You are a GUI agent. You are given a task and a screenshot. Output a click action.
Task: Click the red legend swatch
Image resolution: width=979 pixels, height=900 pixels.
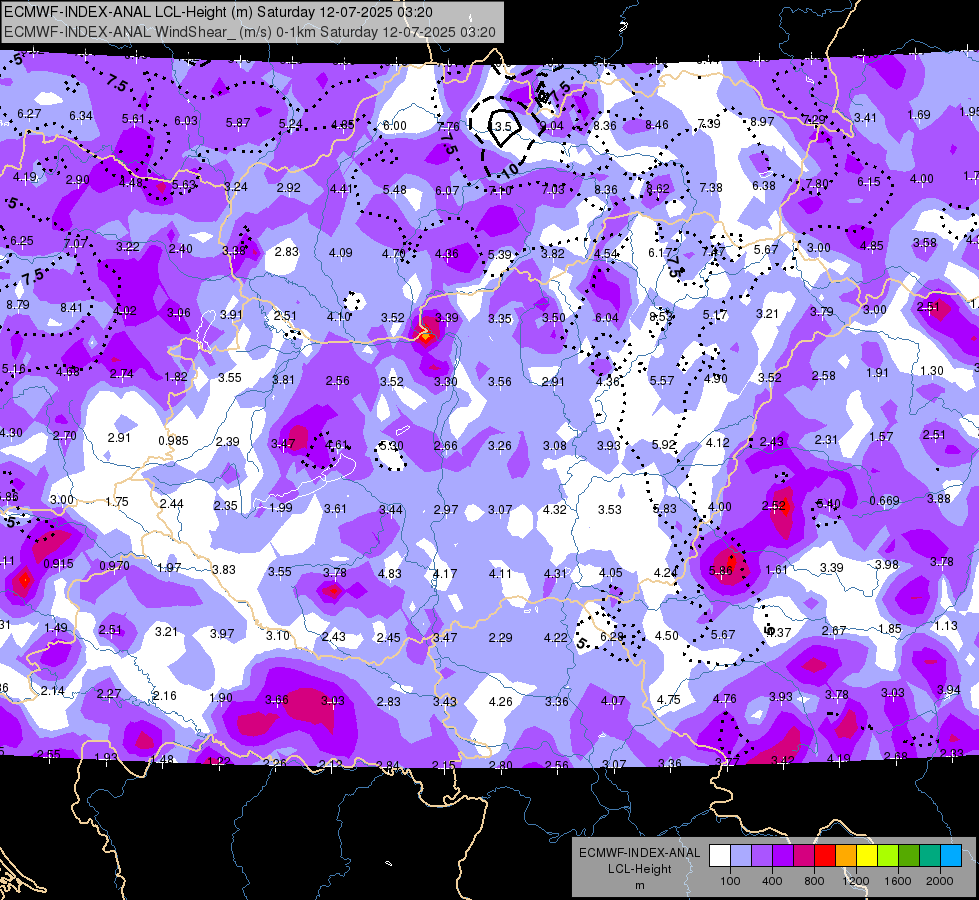[x=825, y=856]
